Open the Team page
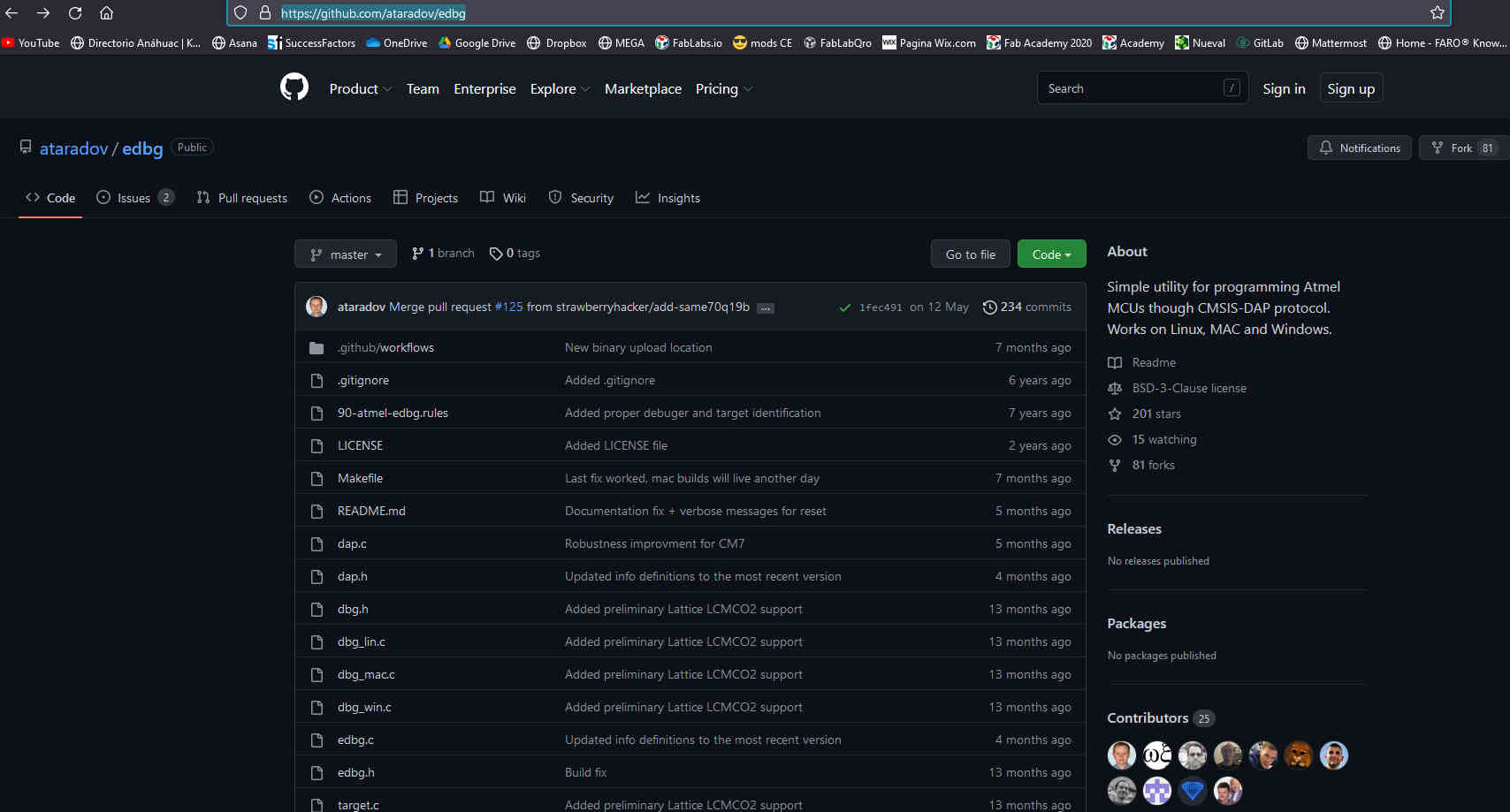 423,88
